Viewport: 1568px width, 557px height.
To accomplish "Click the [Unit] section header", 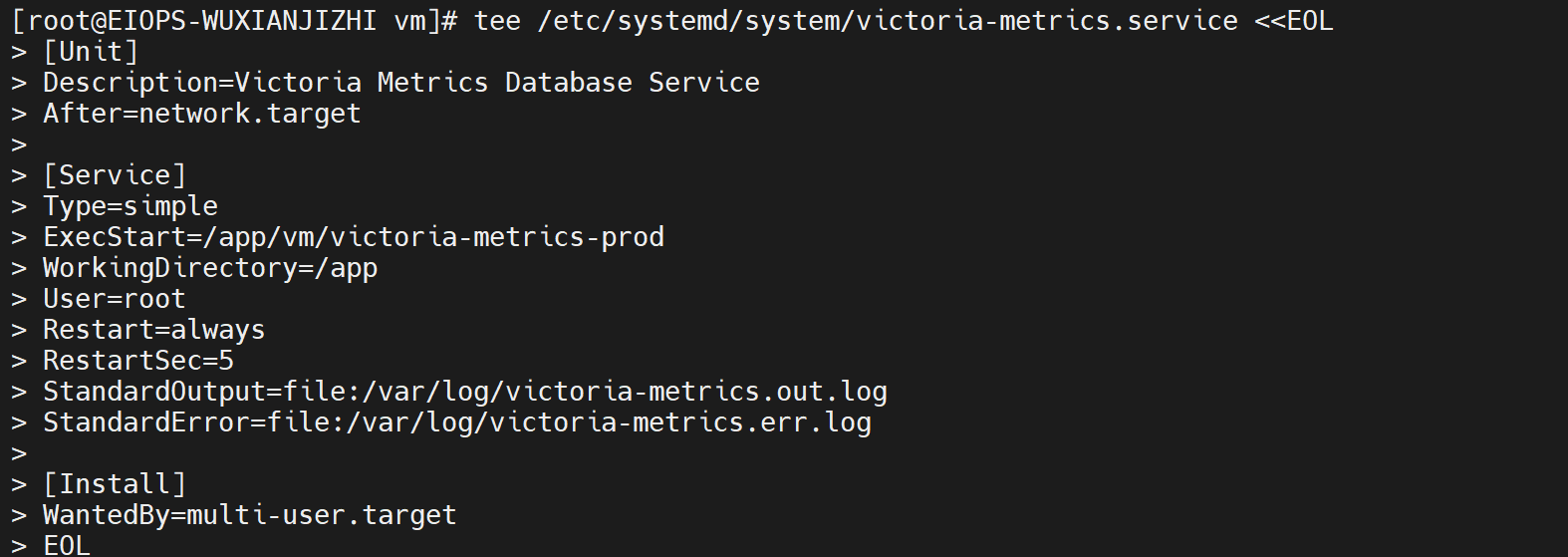I will click(x=91, y=52).
